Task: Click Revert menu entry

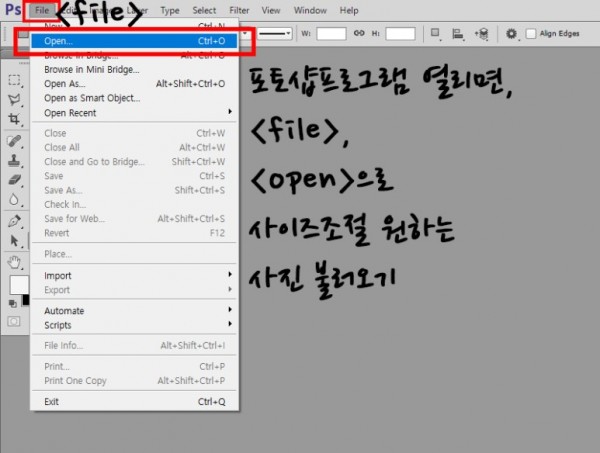Action: [x=134, y=233]
